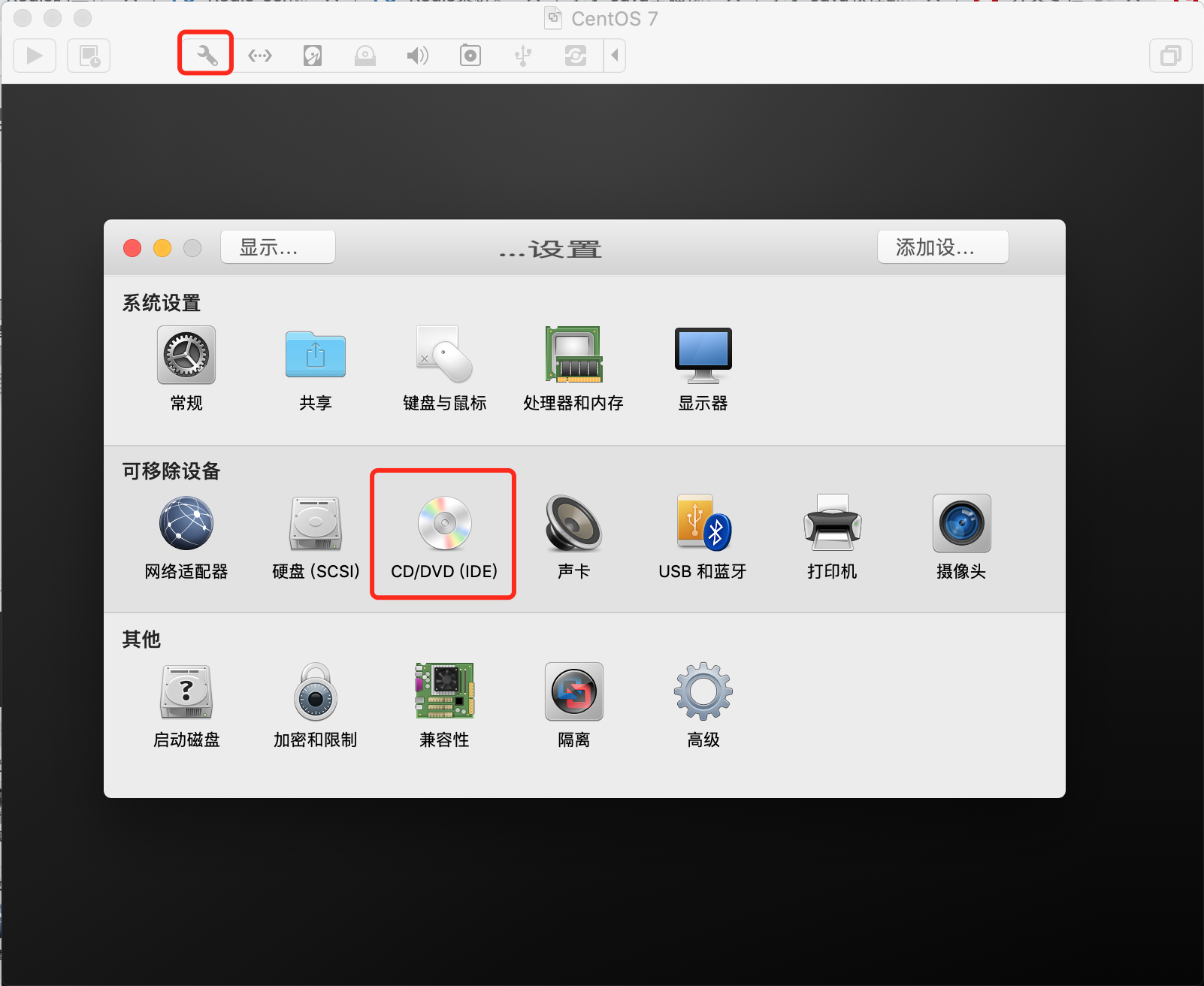Open CD/DVD (IDE) settings
Image resolution: width=1204 pixels, height=986 pixels.
pyautogui.click(x=445, y=537)
